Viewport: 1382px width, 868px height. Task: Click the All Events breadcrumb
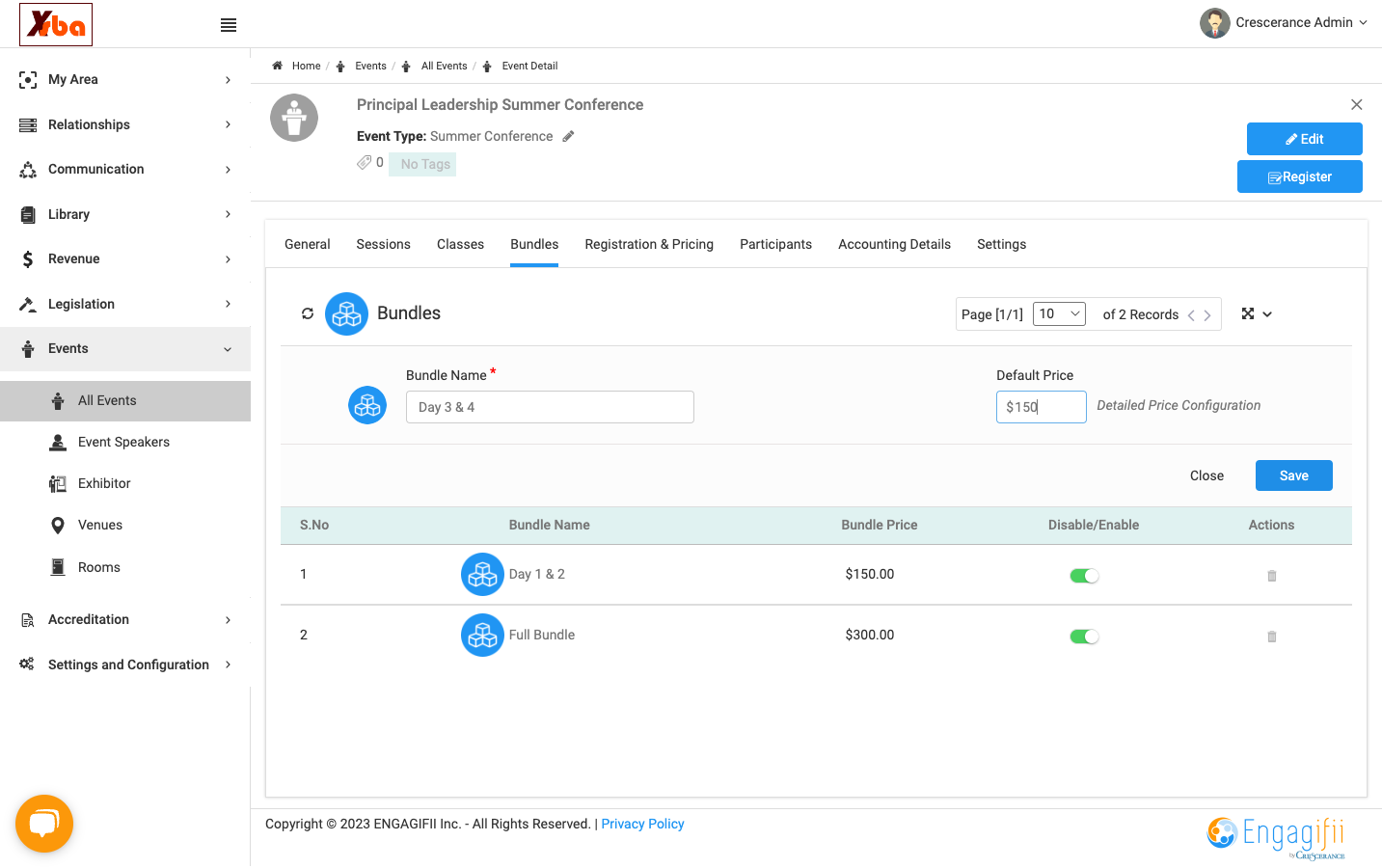444,66
